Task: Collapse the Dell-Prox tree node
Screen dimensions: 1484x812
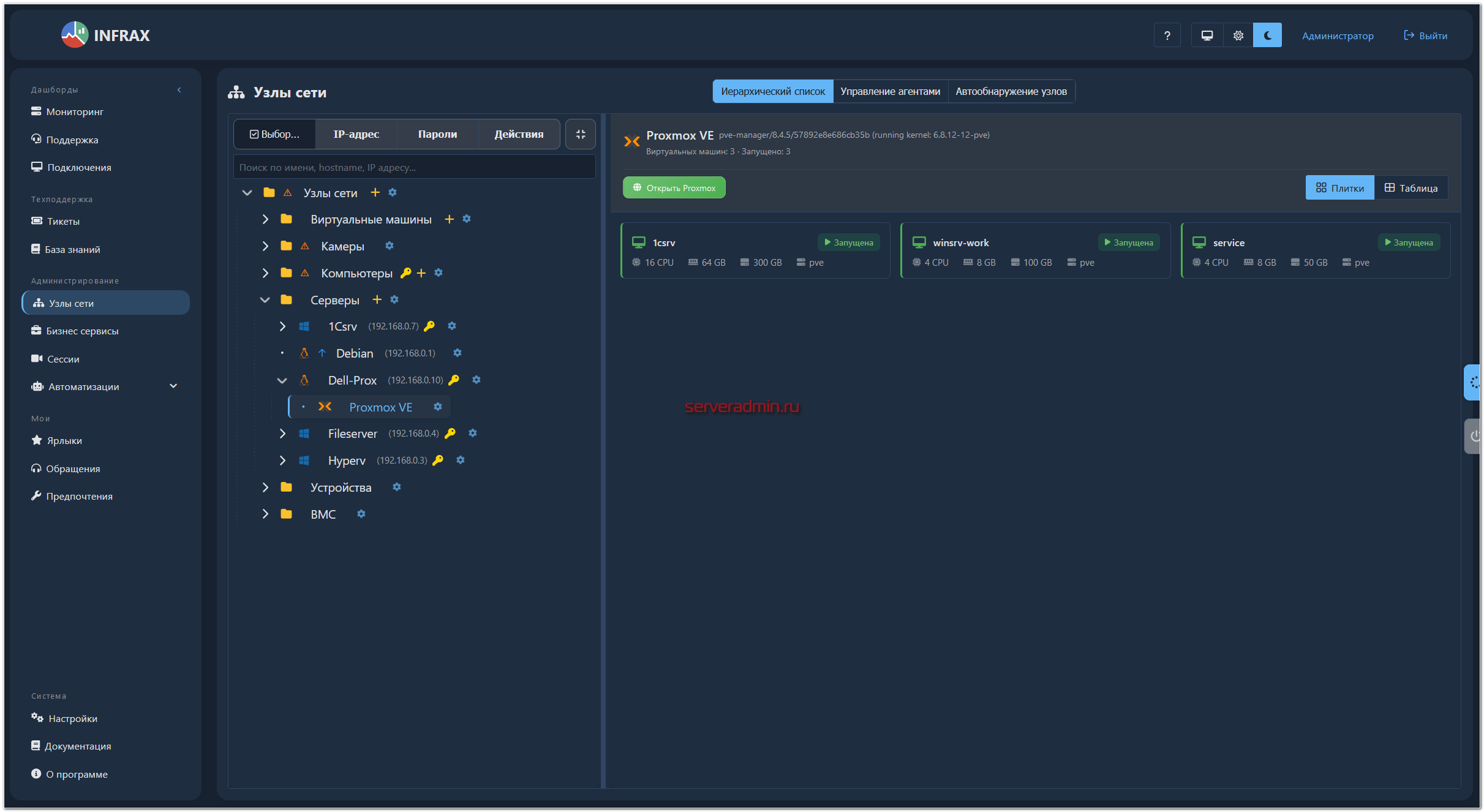Action: pyautogui.click(x=282, y=380)
